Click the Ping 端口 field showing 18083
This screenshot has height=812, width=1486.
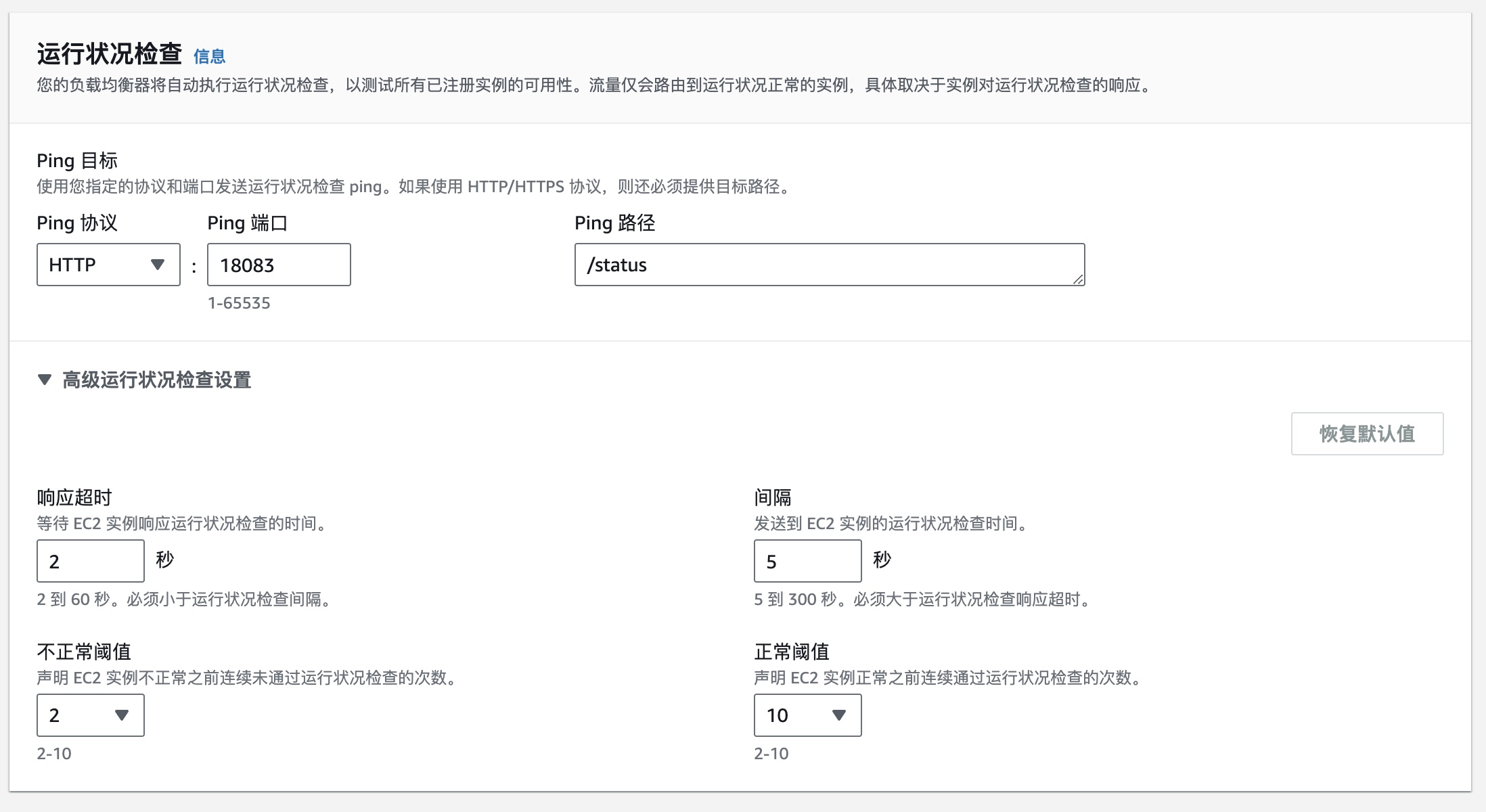279,265
